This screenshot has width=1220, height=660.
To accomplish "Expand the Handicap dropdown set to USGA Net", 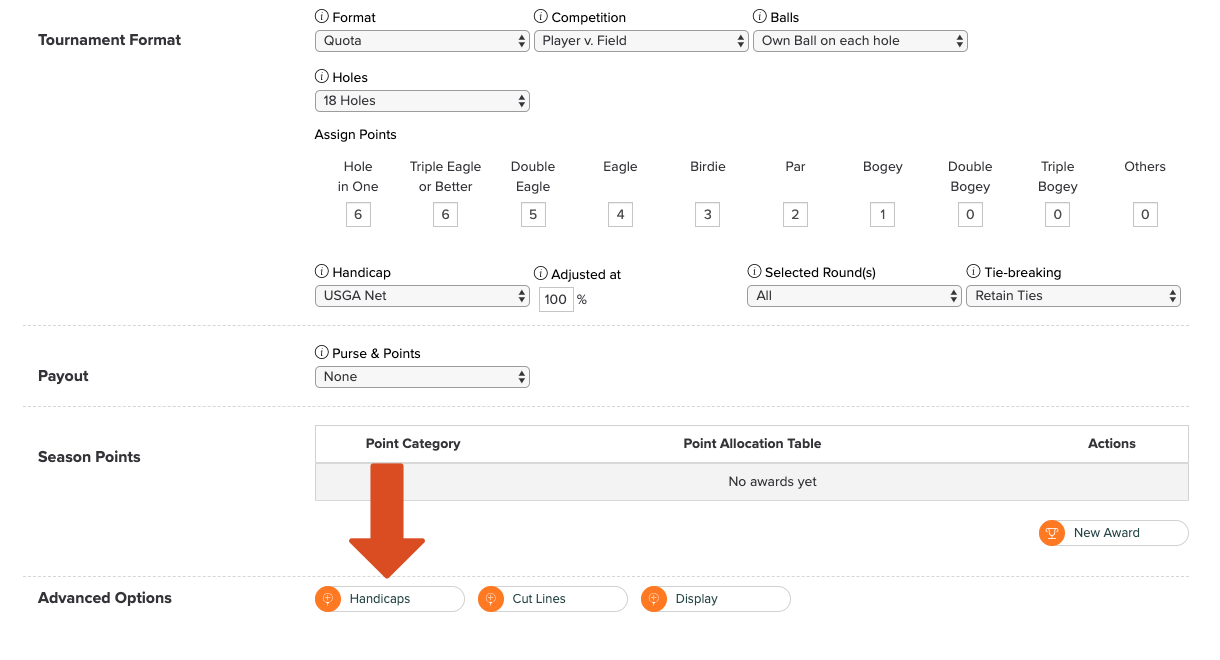I will pos(421,296).
